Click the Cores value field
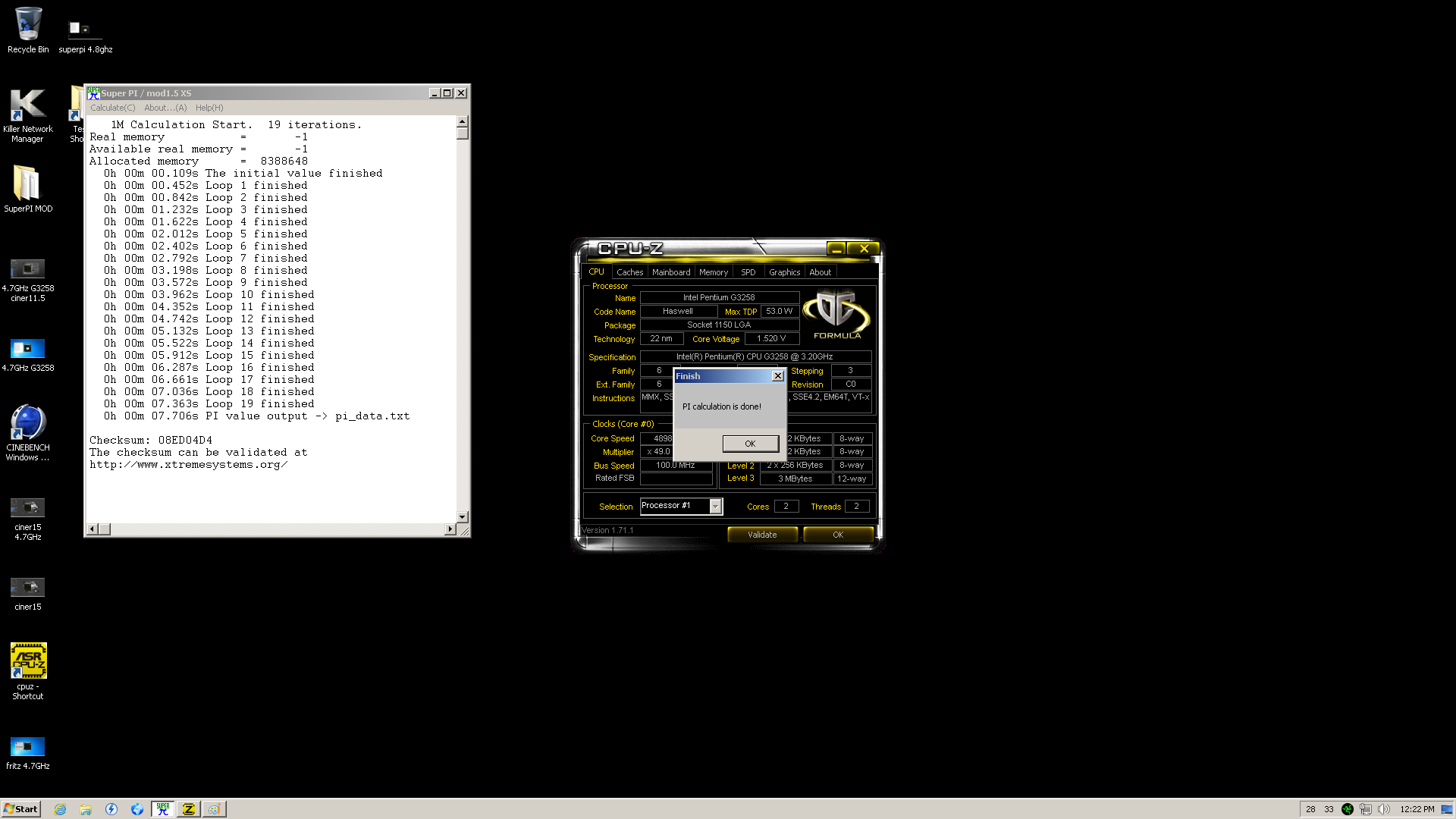This screenshot has width=1456, height=819. point(786,507)
